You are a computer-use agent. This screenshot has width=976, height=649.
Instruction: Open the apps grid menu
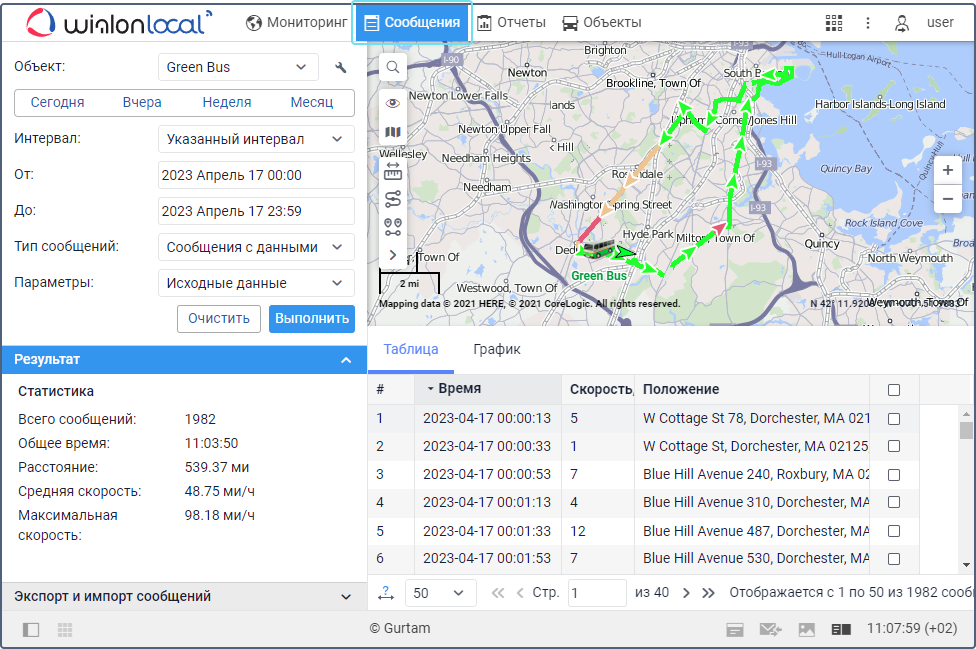(x=833, y=22)
